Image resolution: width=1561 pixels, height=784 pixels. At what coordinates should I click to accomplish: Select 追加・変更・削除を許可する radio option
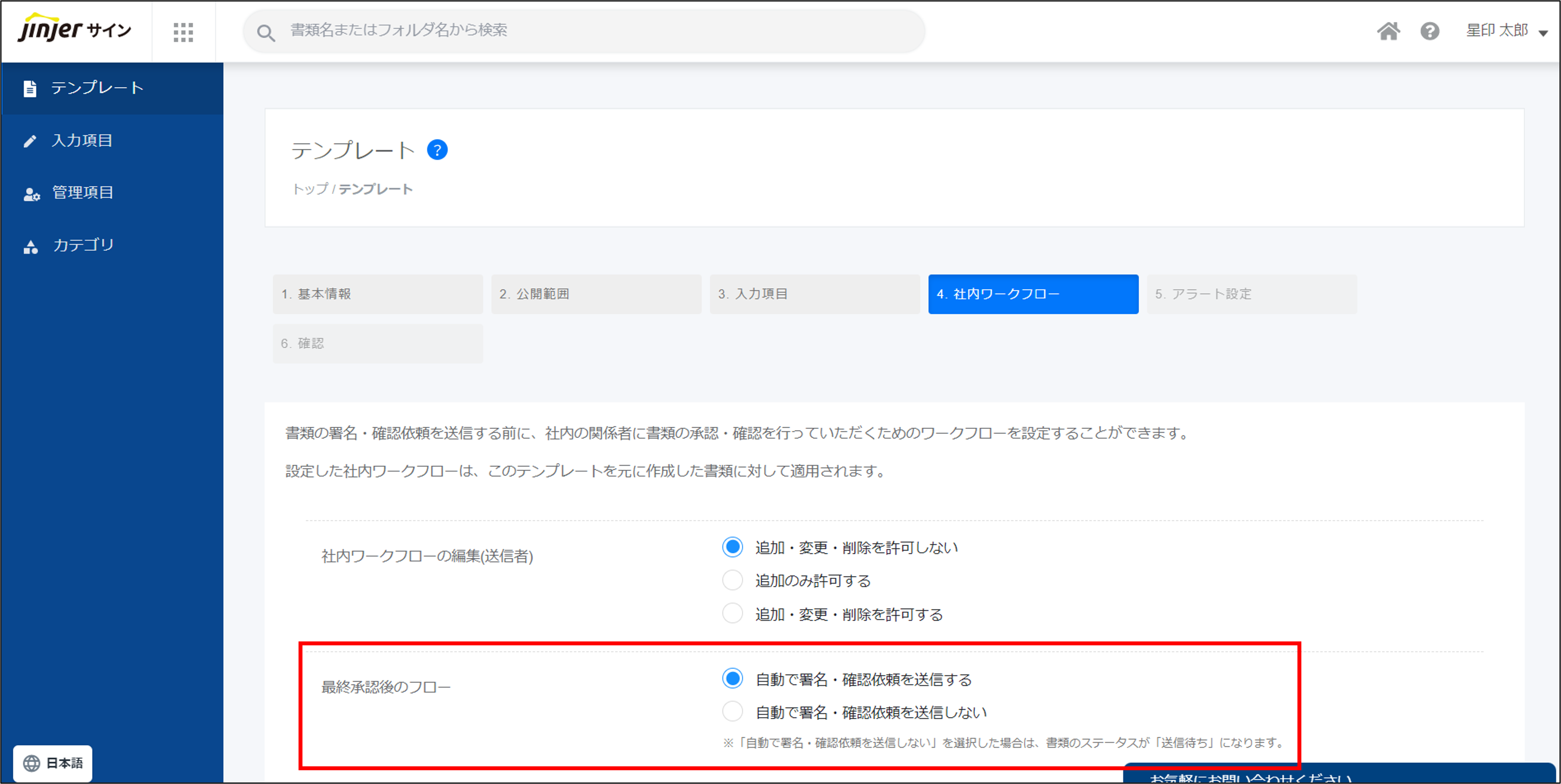click(732, 614)
